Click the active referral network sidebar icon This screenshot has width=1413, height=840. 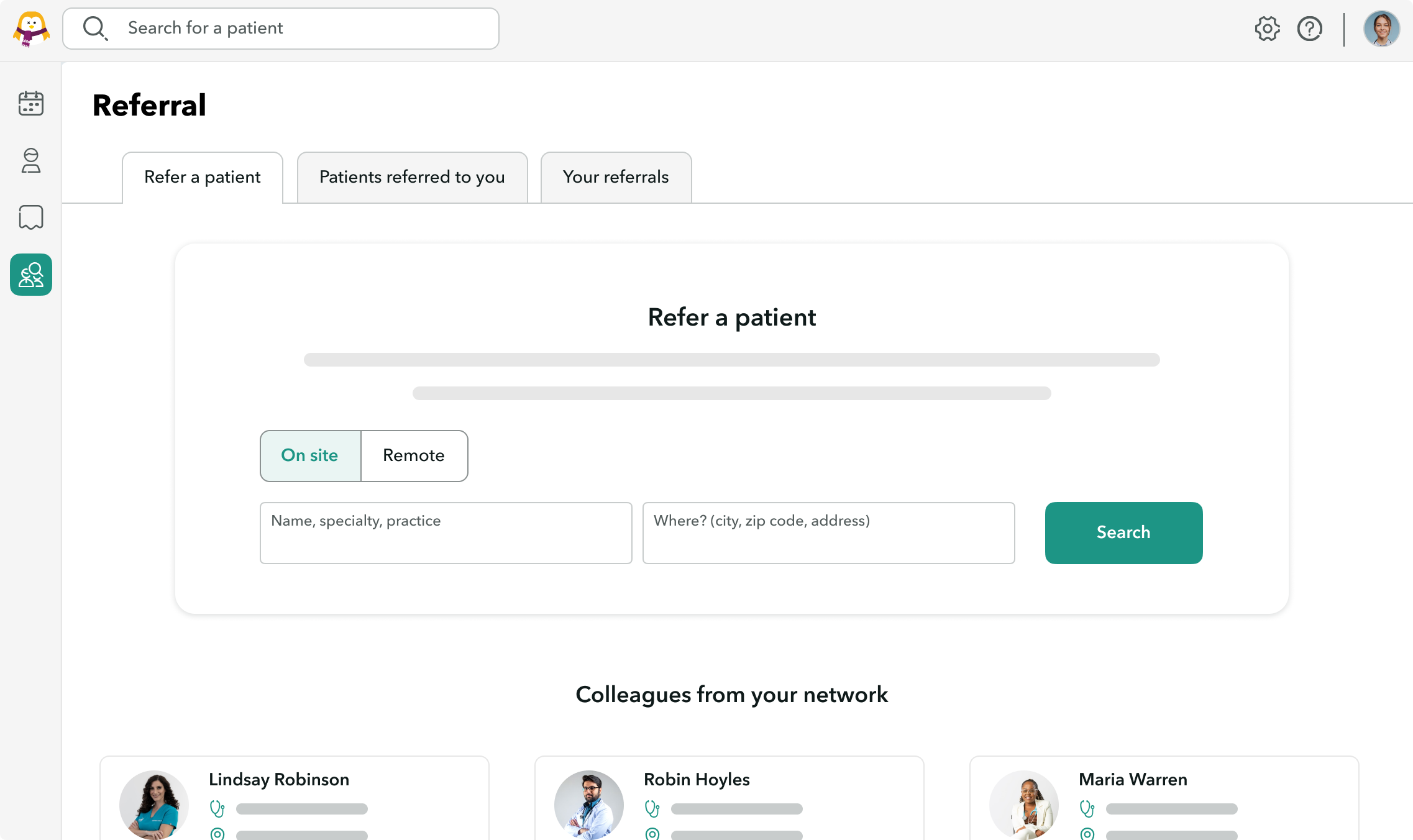pos(30,274)
